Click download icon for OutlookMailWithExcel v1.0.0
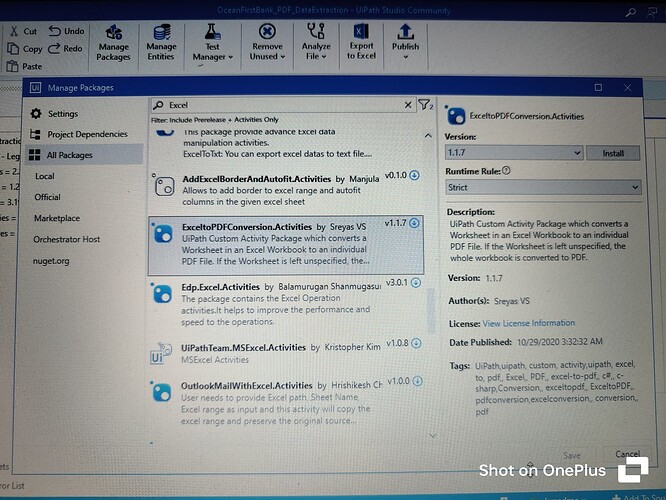Viewport: 666px width, 500px height. [418, 381]
